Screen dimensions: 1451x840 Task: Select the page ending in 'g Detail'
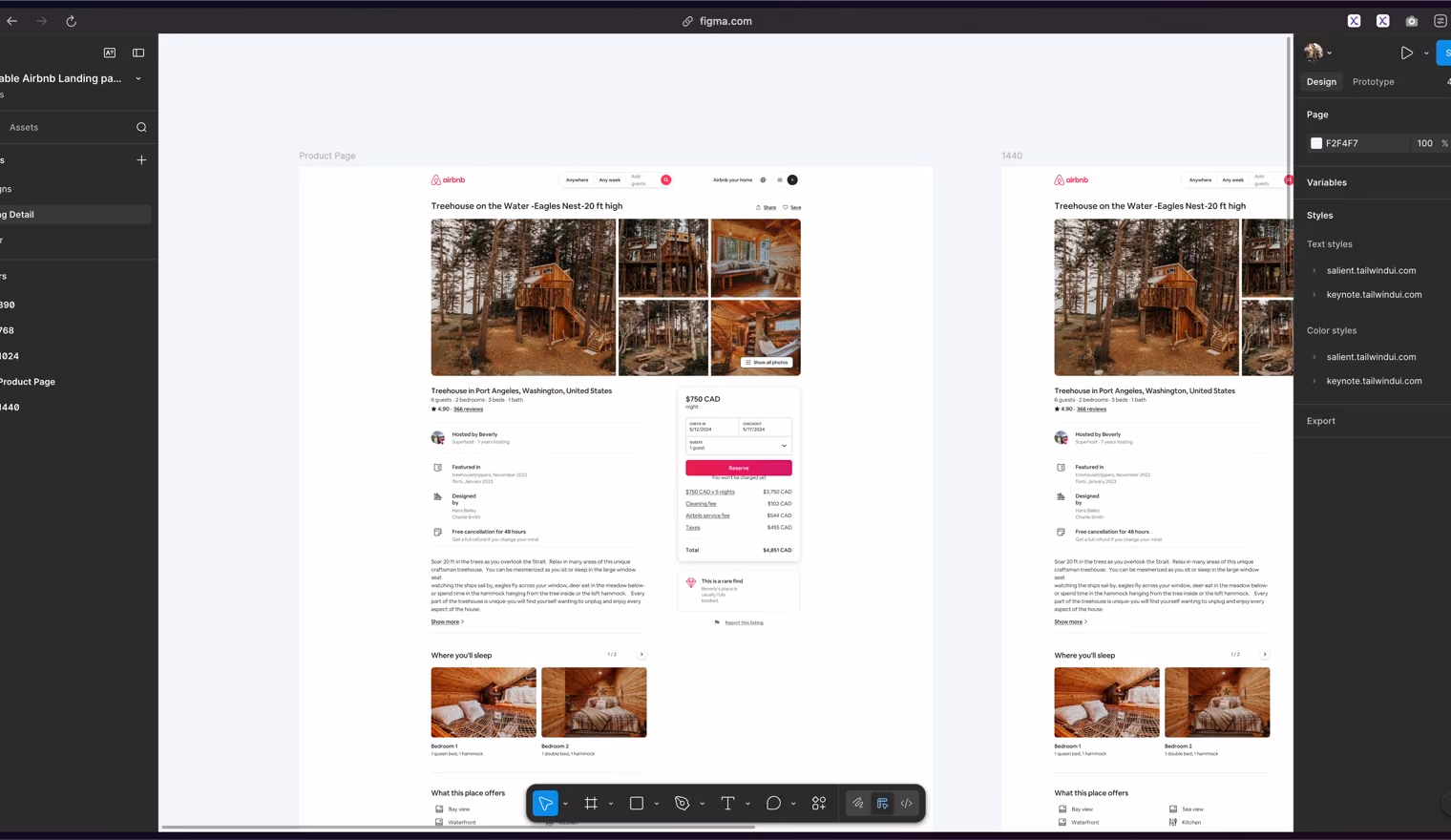pyautogui.click(x=75, y=215)
